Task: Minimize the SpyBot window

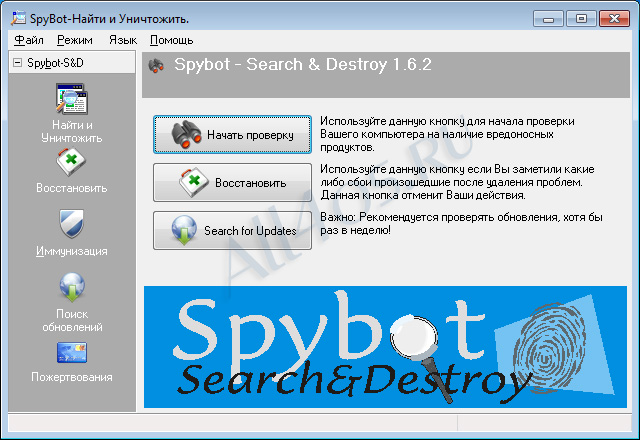Action: 549,19
